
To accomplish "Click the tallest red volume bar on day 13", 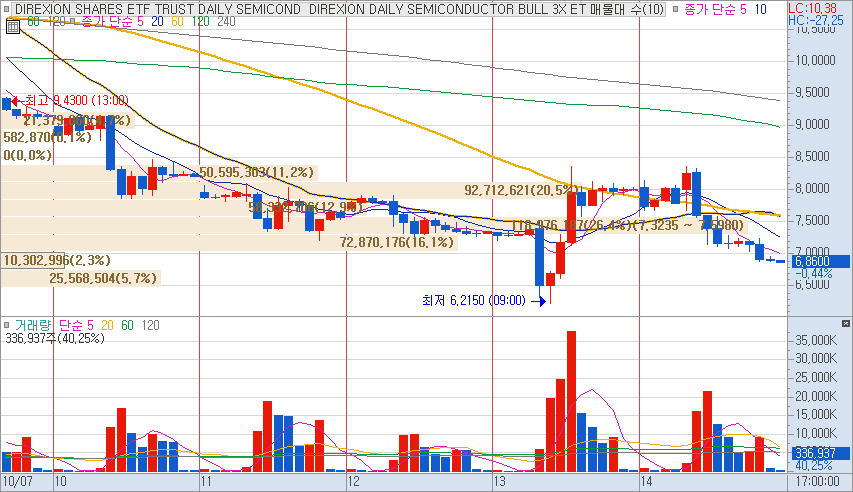I will point(571,401).
